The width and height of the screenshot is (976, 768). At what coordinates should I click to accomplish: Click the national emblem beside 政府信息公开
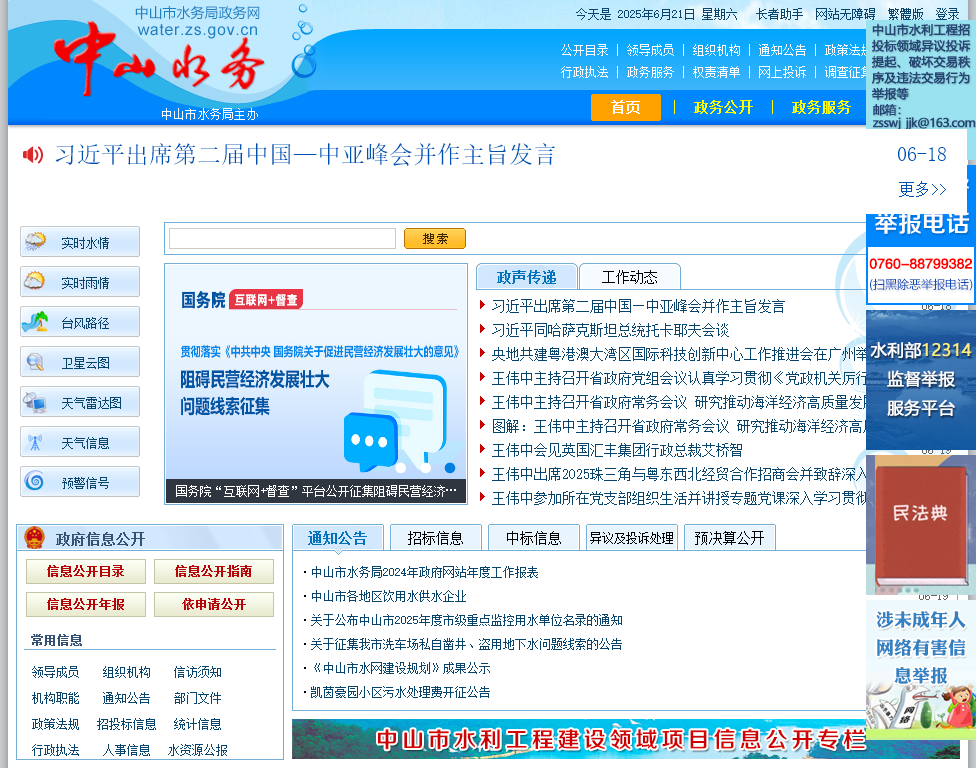point(35,538)
